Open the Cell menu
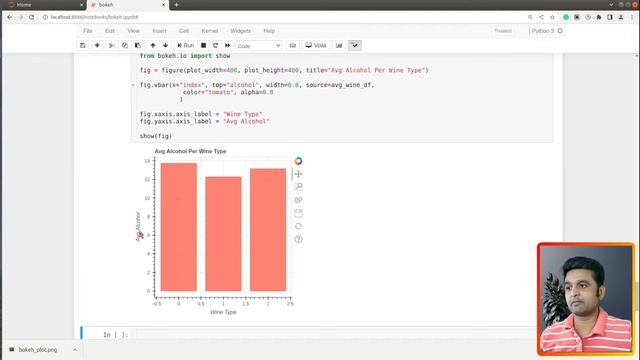Viewport: 640px width, 360px height. click(x=184, y=31)
